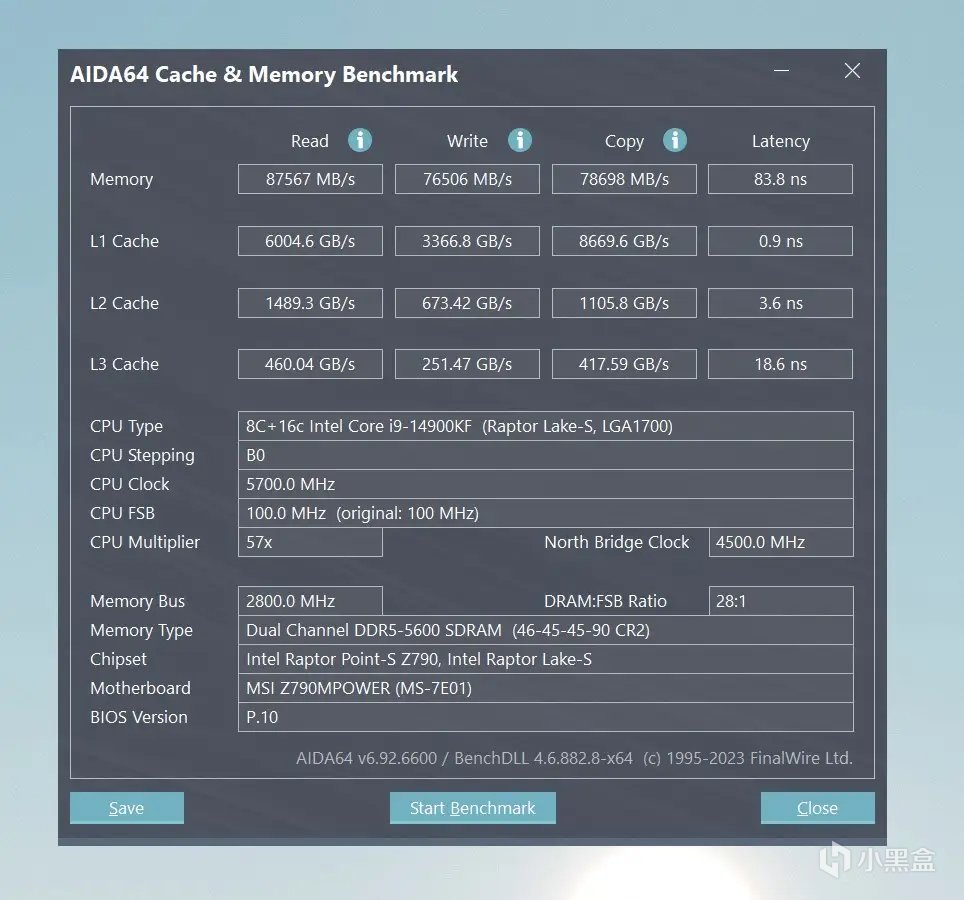
Task: Click the DRAM:FSB Ratio label
Action: click(606, 601)
